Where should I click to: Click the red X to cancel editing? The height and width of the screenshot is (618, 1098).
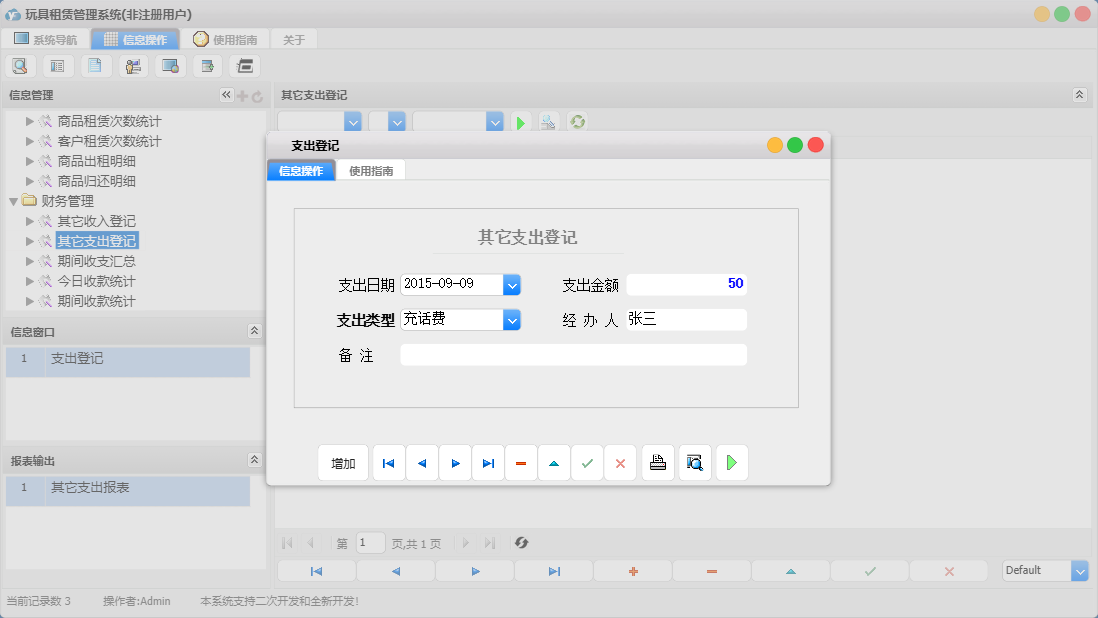coord(620,463)
